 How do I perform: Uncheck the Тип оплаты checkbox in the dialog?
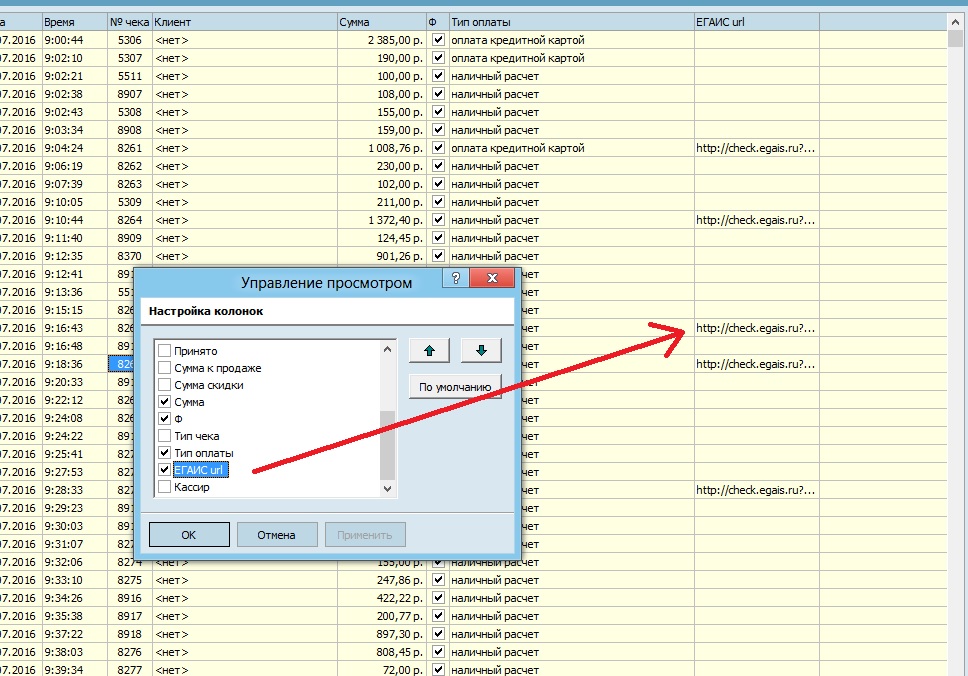pos(164,453)
